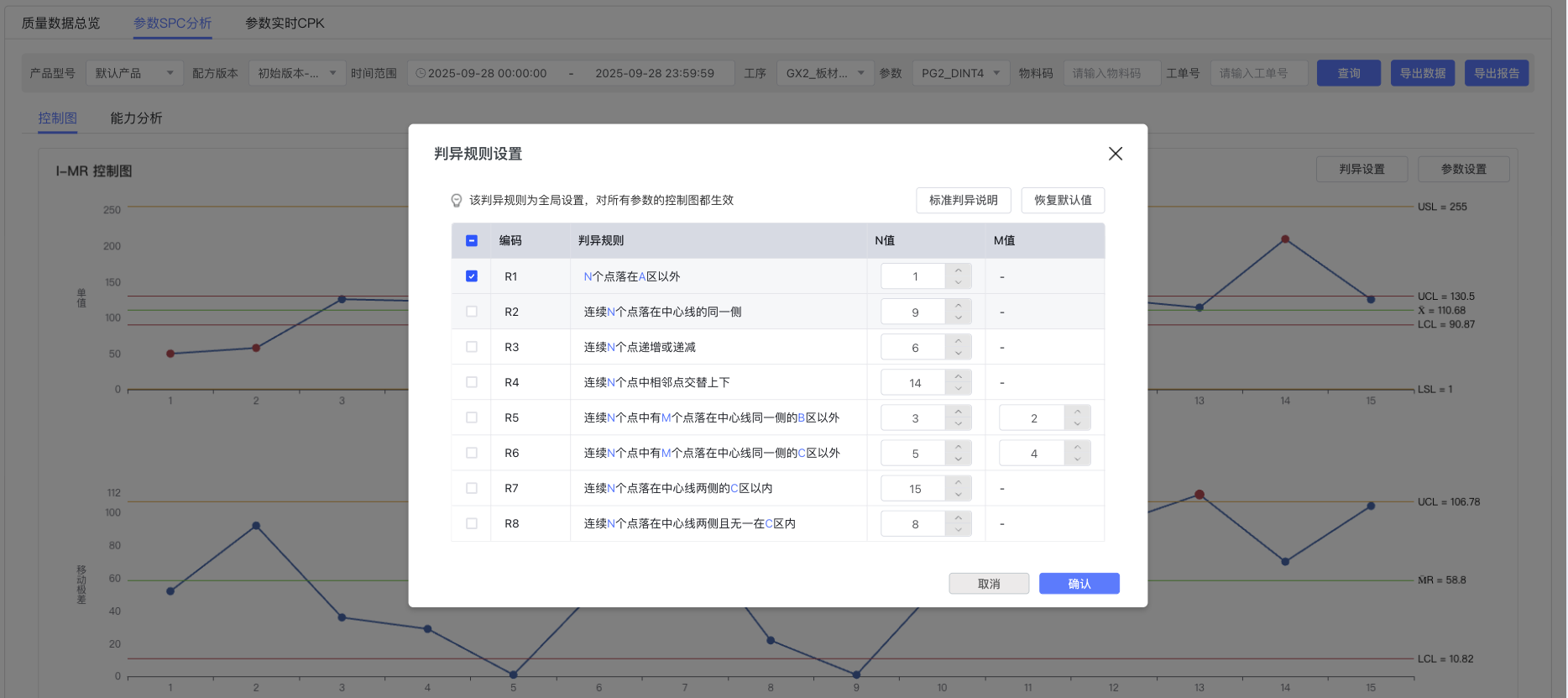Image resolution: width=1568 pixels, height=698 pixels.
Task: Increase the N value for rule R7
Action: click(958, 482)
